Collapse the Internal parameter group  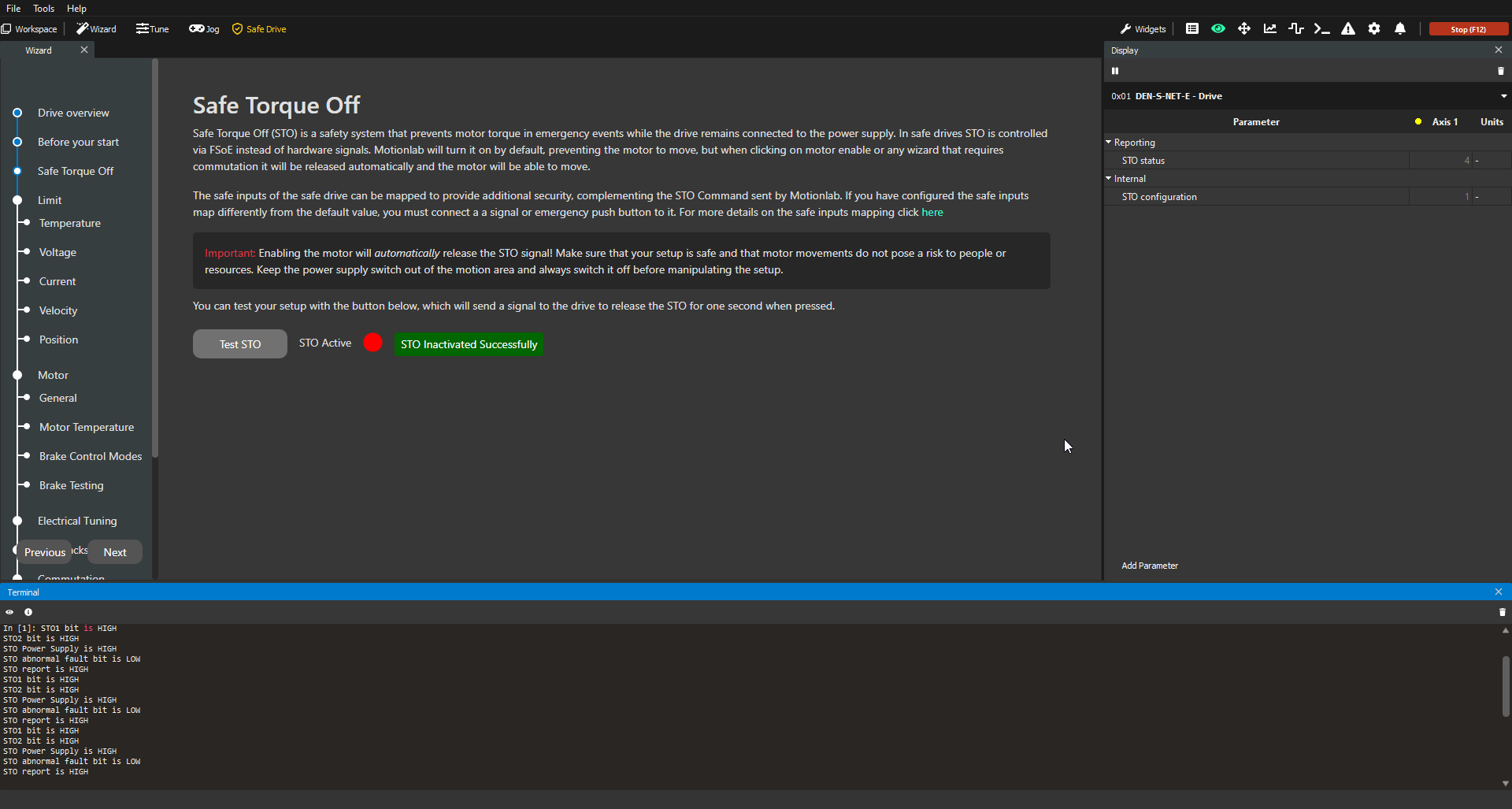1109,179
